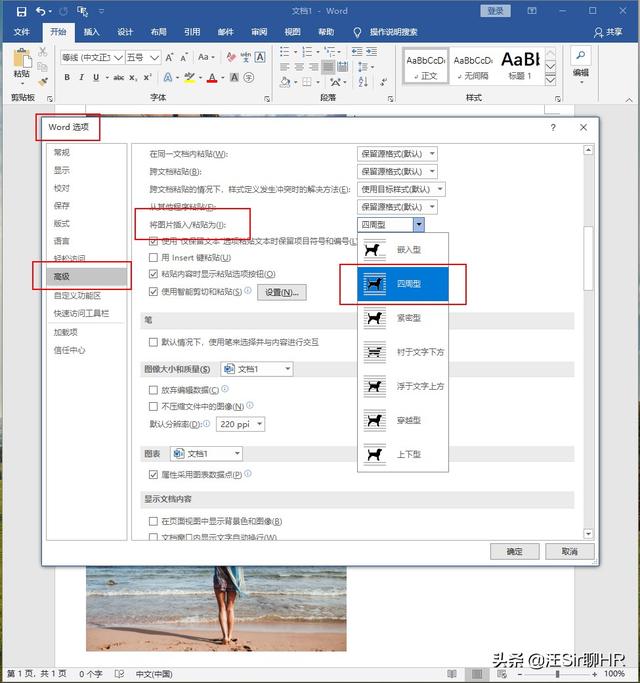Screen dimensions: 640x683
Task: Open smart cut paste Settings button
Action: [x=281, y=292]
